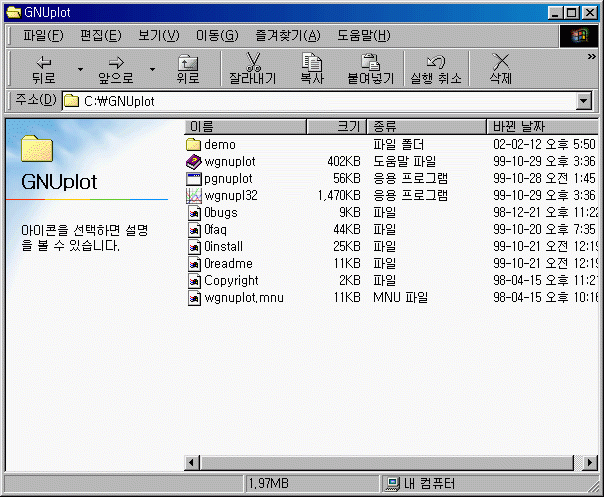Select the file name wgnupl32
This screenshot has width=604, height=497.
pos(231,196)
